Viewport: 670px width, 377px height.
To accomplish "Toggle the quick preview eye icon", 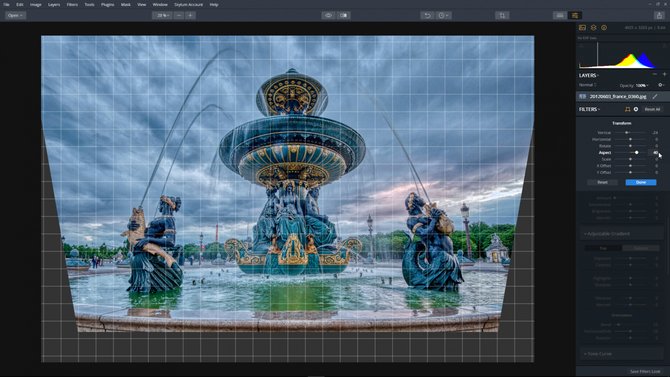I will 328,15.
